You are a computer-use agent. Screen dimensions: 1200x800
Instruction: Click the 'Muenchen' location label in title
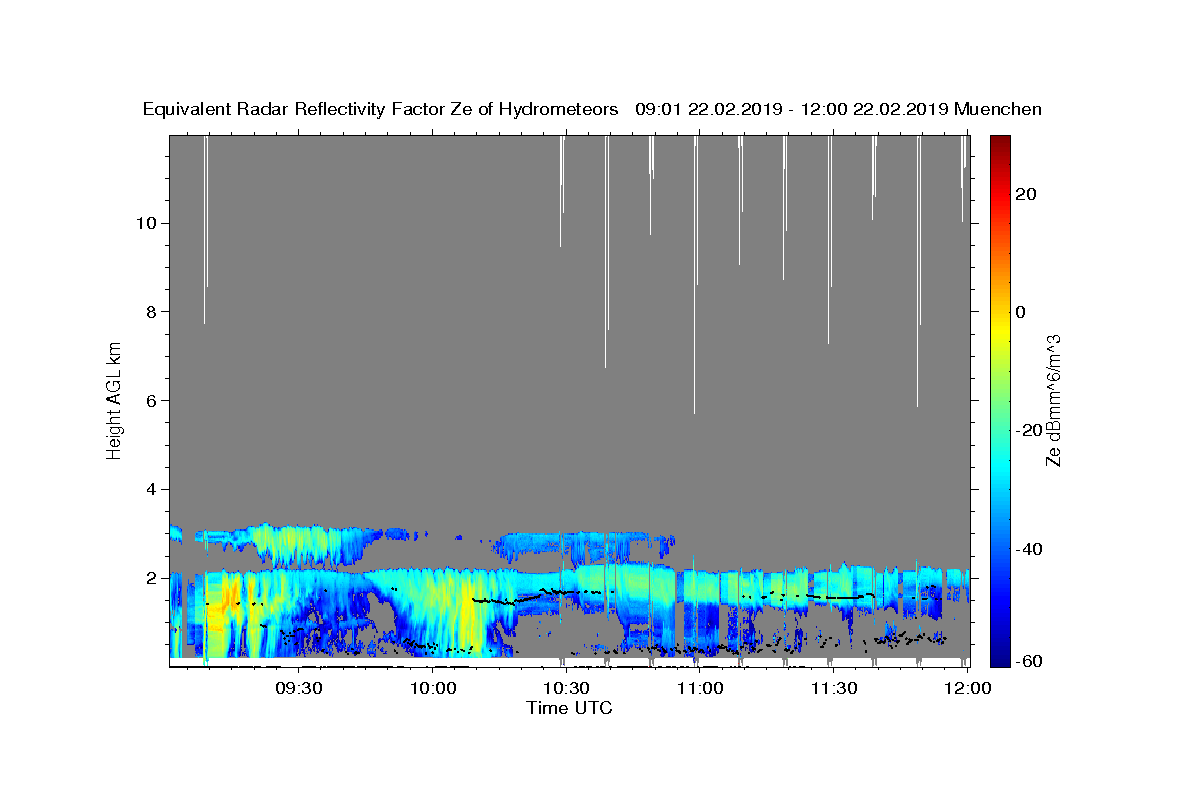[998, 109]
